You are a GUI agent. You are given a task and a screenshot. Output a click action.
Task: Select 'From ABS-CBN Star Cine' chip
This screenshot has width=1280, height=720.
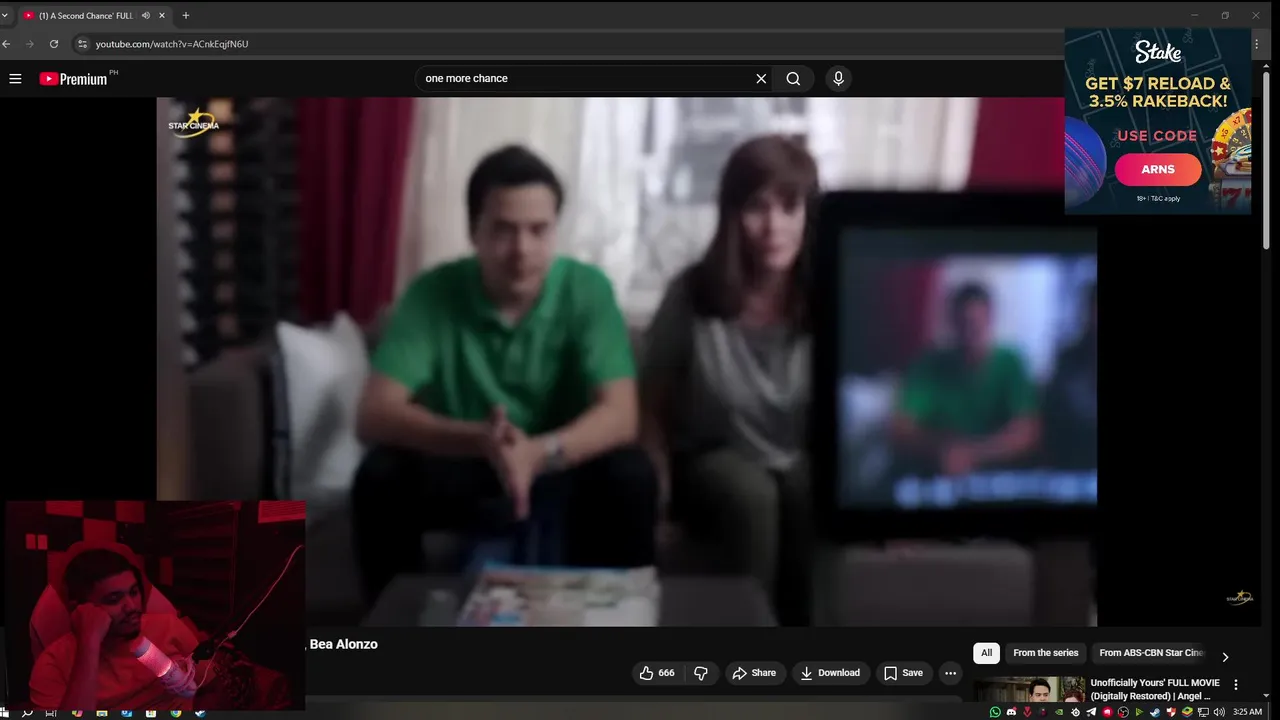click(x=1152, y=653)
